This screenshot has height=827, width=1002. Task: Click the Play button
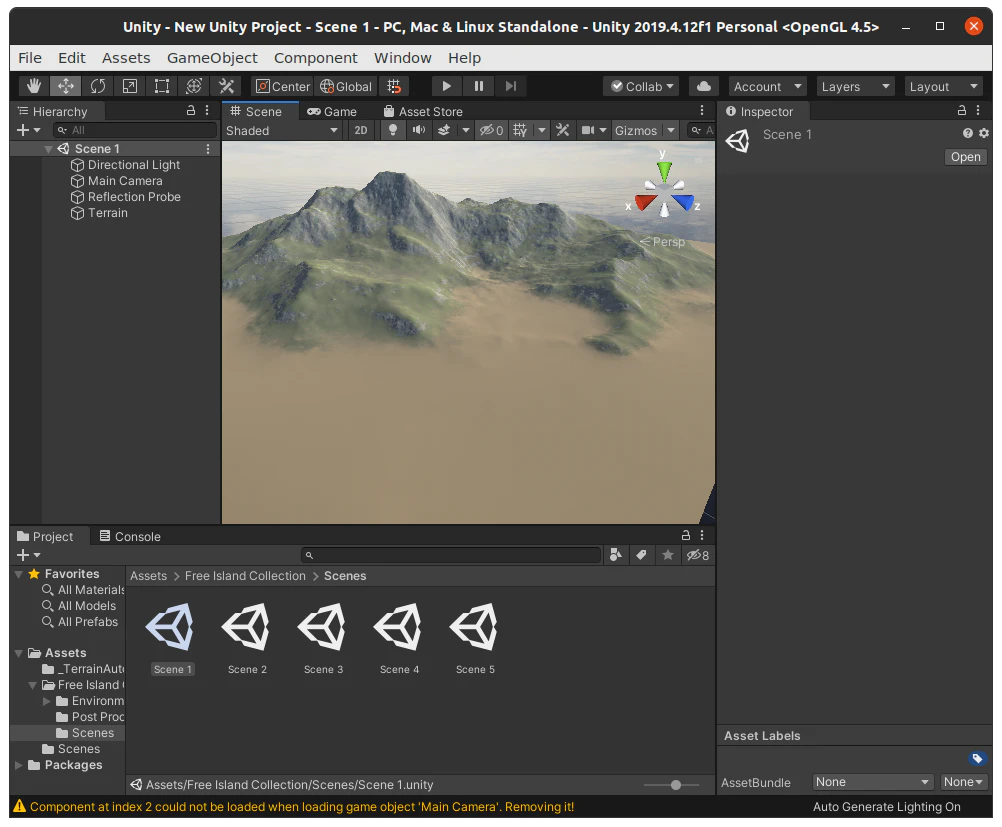tap(447, 87)
